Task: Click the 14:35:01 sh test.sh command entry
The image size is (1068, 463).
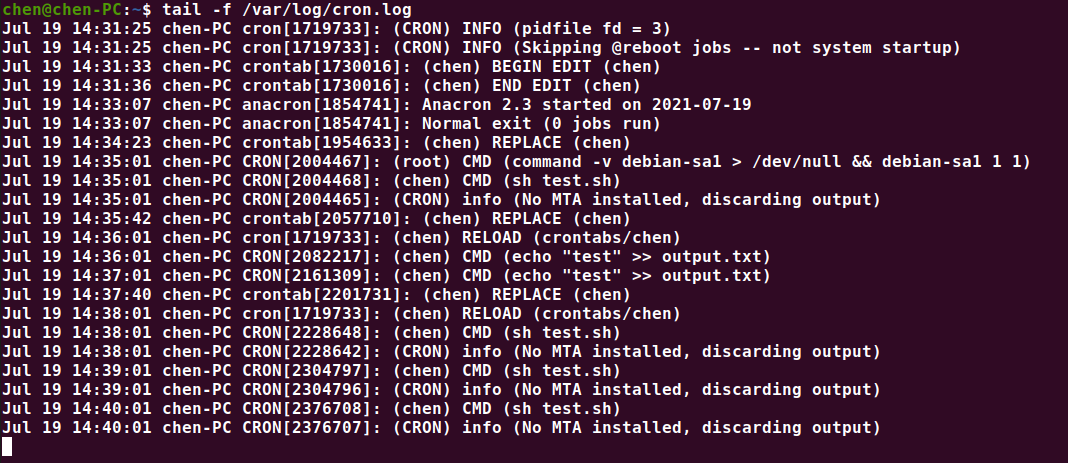Action: pyautogui.click(x=311, y=181)
